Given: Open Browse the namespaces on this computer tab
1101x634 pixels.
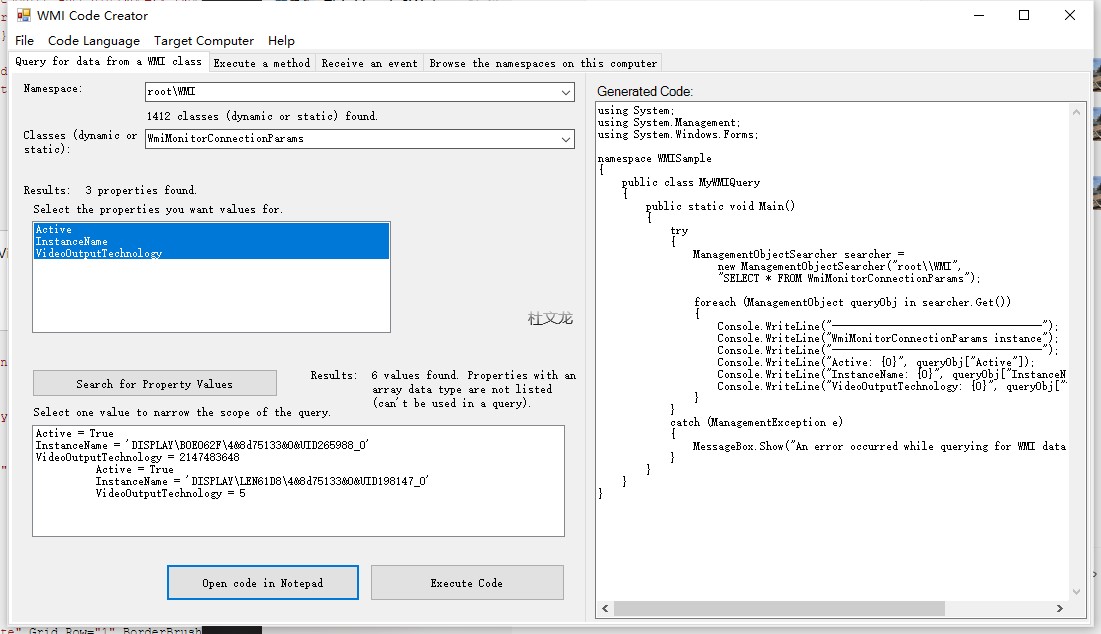Looking at the screenshot, I should click(x=543, y=63).
